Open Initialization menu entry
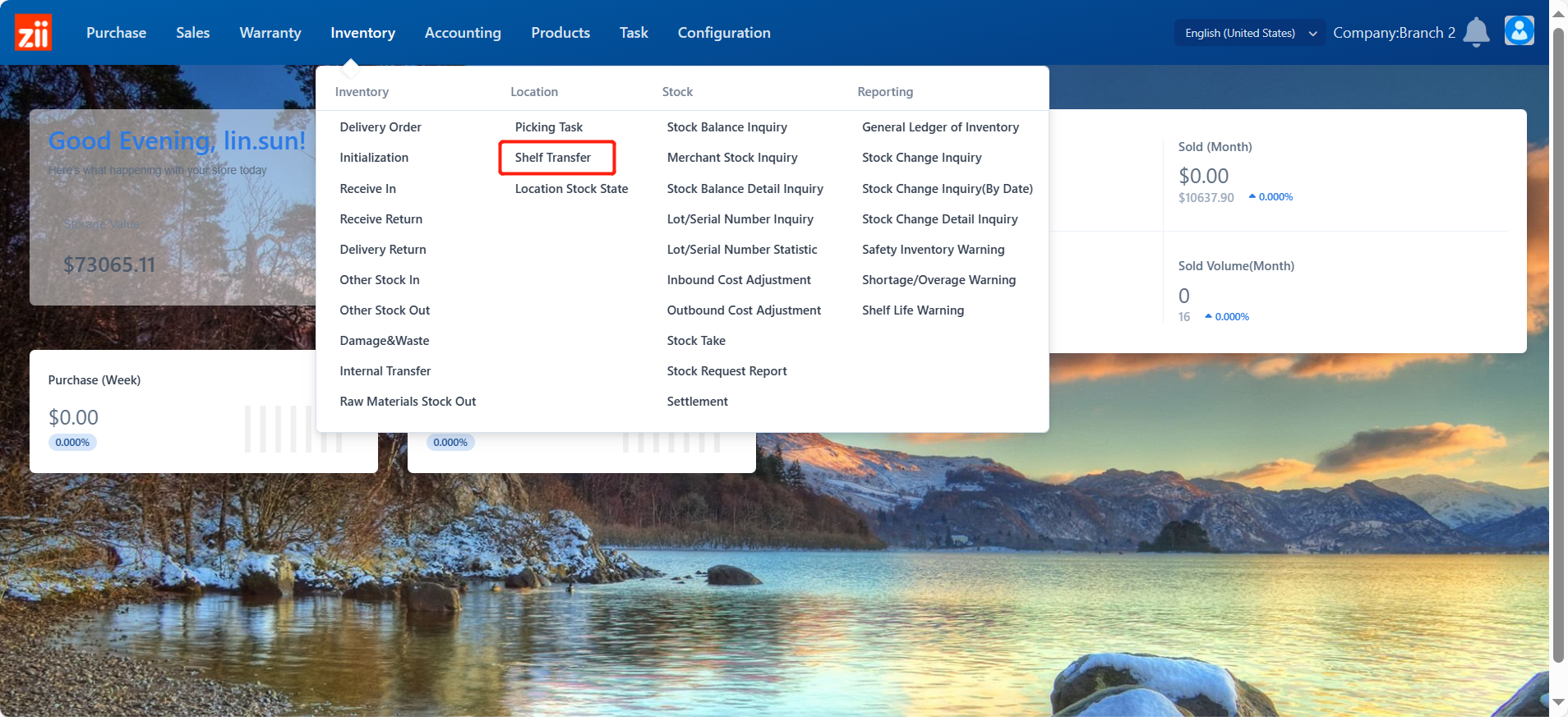This screenshot has width=1568, height=717. pos(374,158)
